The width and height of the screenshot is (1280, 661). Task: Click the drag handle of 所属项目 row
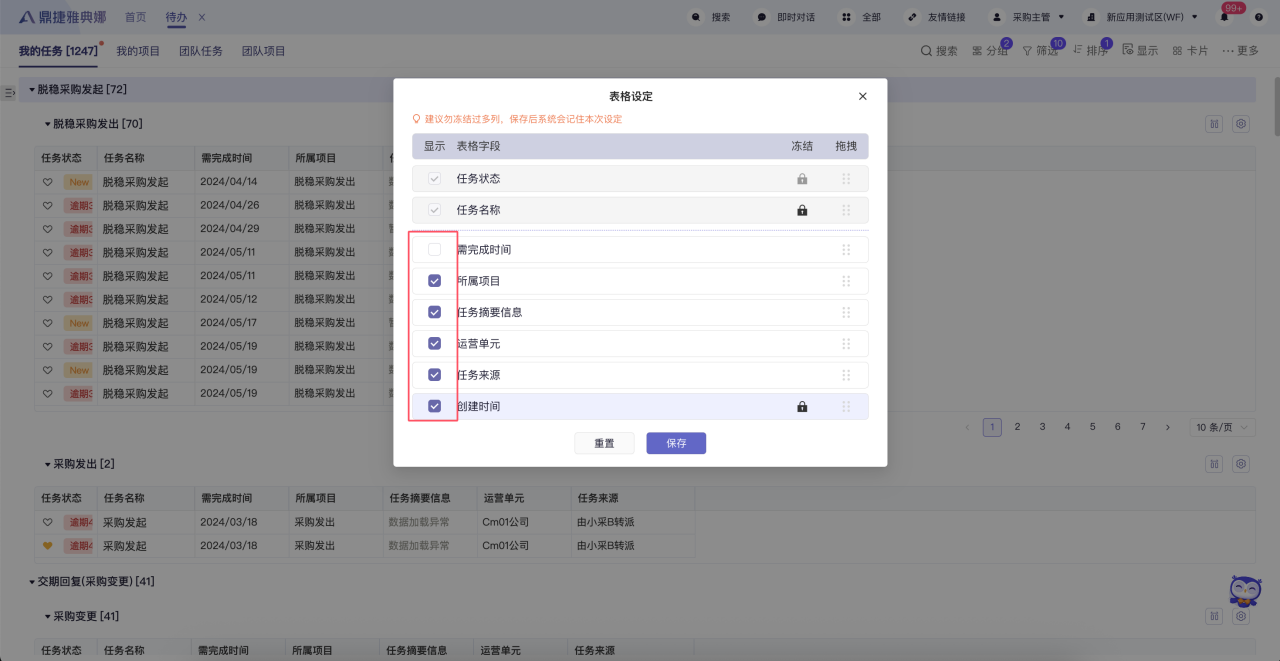(x=846, y=281)
